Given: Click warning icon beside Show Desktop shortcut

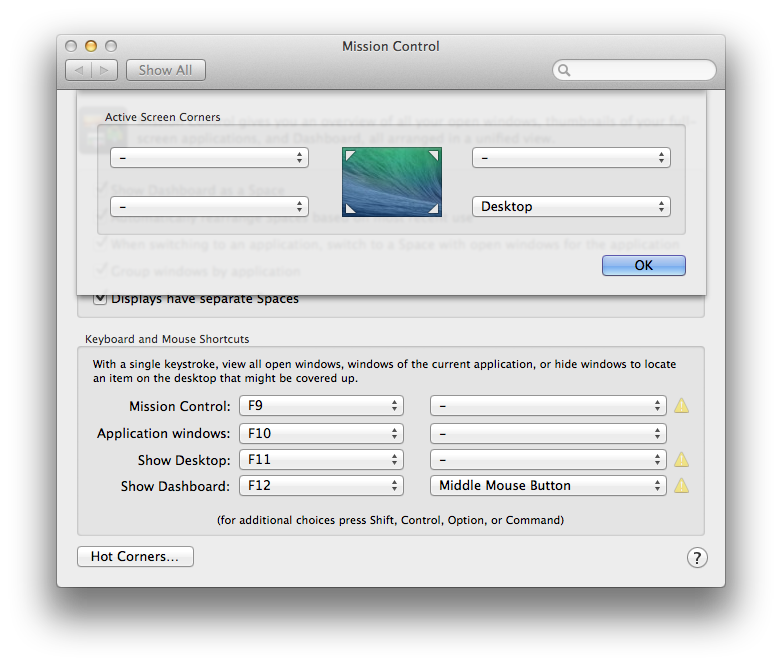Looking at the screenshot, I should click(681, 460).
